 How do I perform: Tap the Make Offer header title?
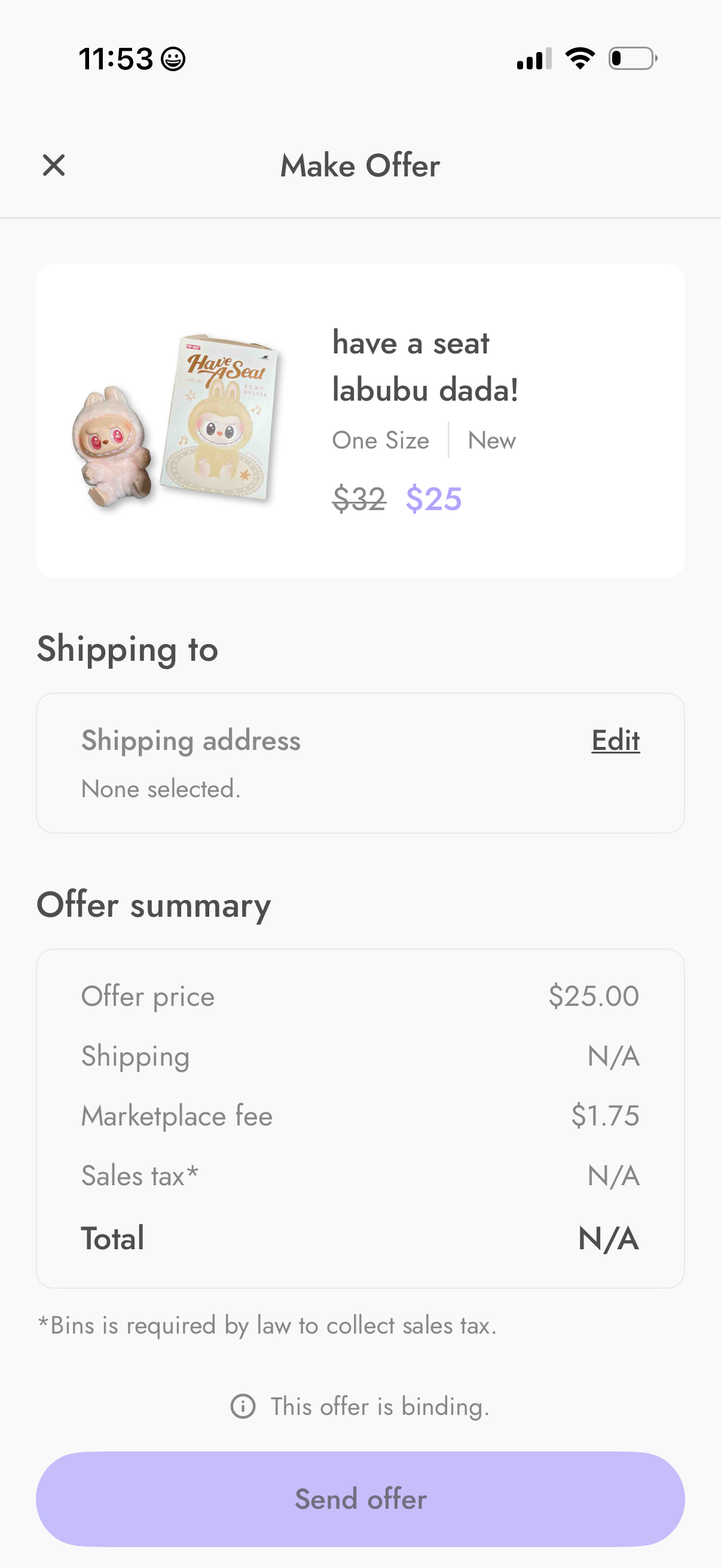(x=360, y=166)
